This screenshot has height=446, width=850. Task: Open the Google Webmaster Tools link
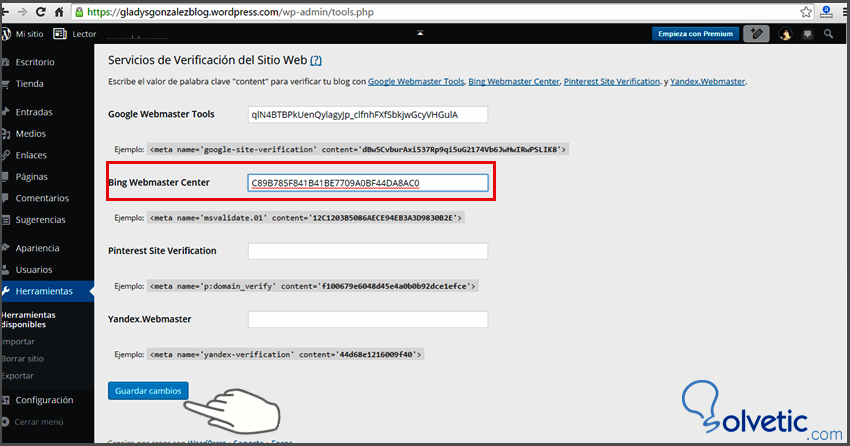click(416, 81)
